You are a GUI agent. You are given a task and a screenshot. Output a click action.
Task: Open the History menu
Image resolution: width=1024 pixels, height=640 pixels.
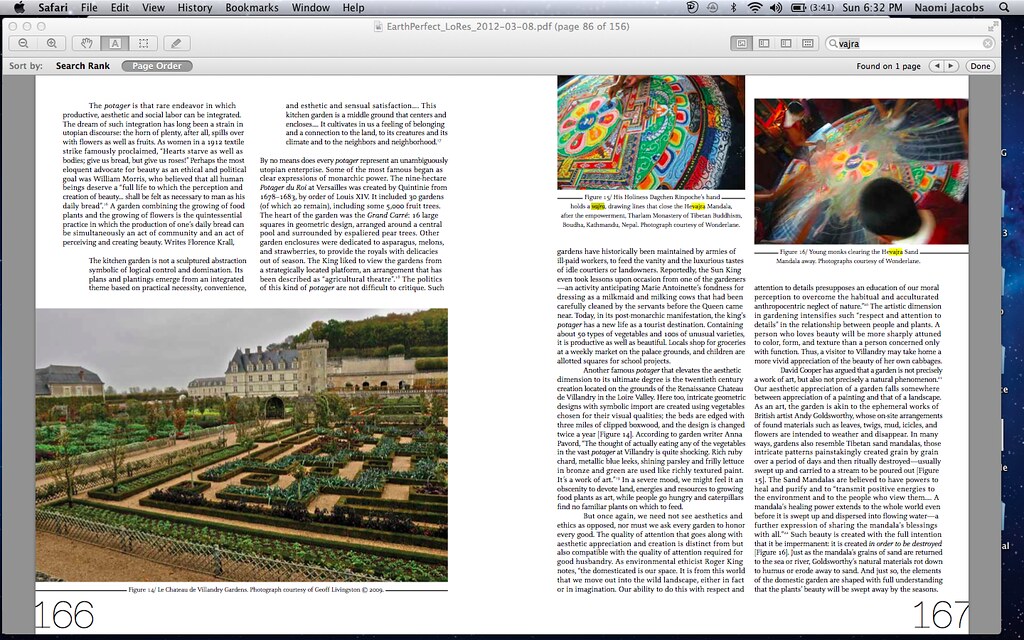click(x=195, y=8)
